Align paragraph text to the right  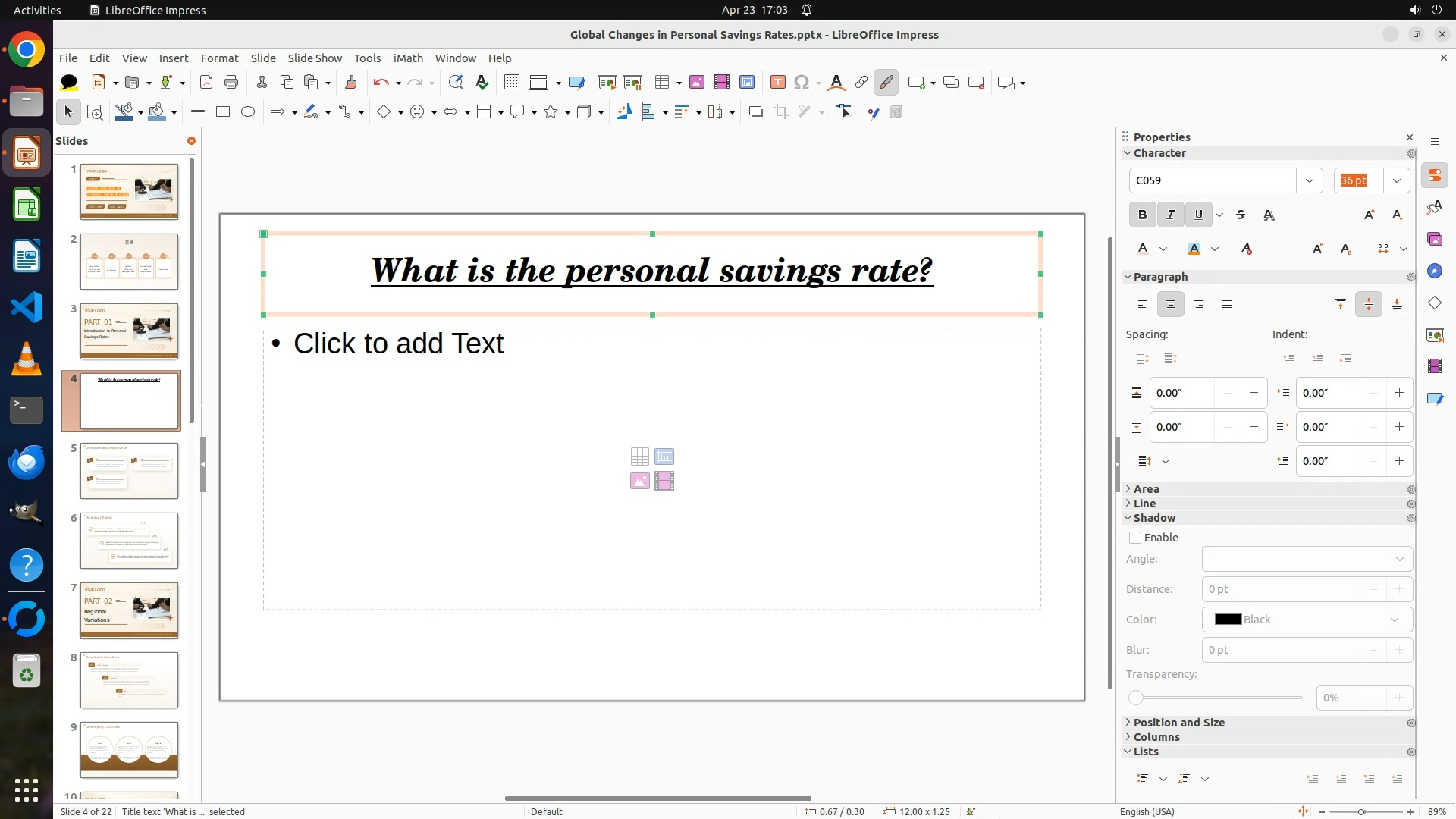(x=1199, y=305)
